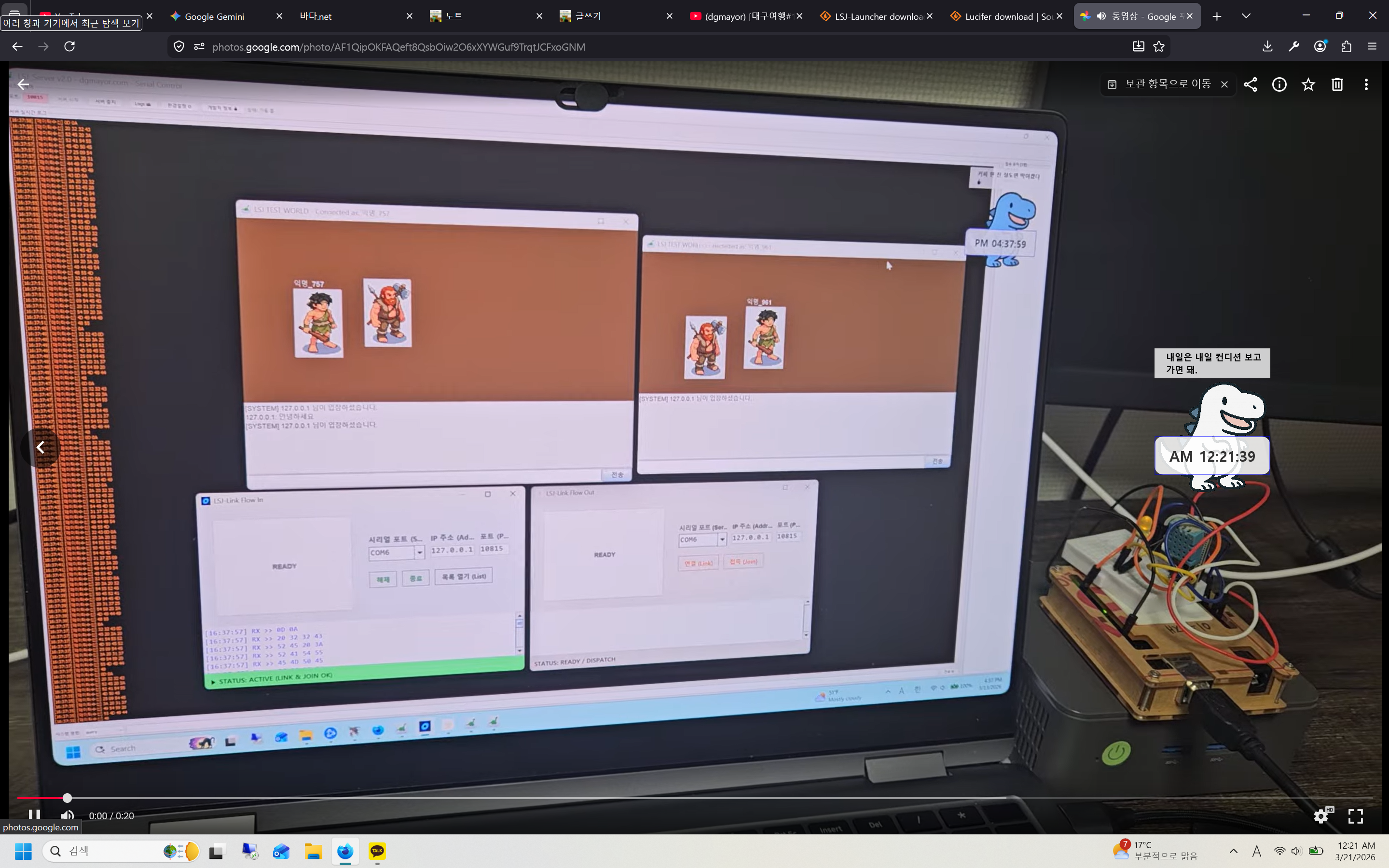Bookmark this page with star icon

point(1159,46)
